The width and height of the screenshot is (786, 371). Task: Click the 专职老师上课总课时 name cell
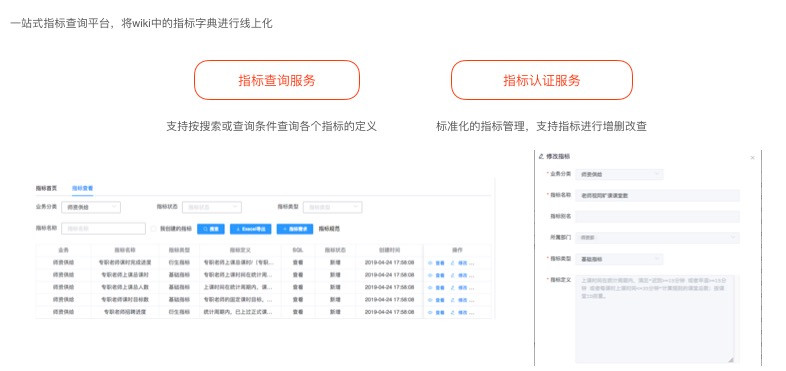click(125, 275)
